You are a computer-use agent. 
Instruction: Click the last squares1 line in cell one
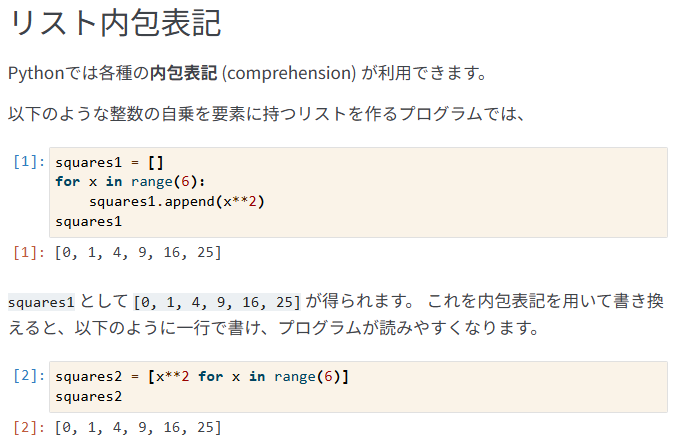coord(88,221)
